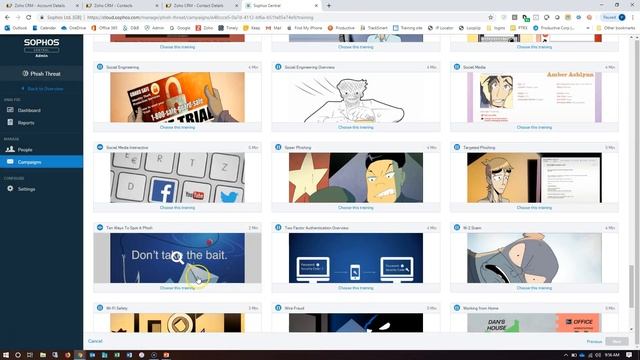Expand the logins bookmark folder
Image resolution: width=640 pixels, height=360 pixels.
(x=496, y=28)
